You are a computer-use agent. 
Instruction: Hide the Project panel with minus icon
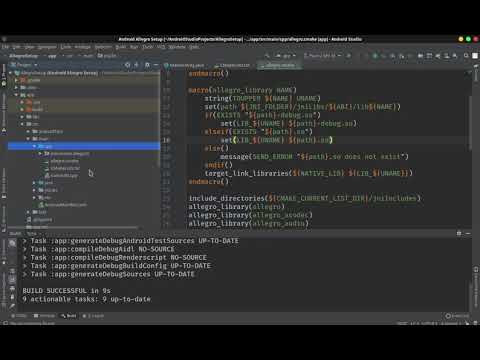point(156,65)
